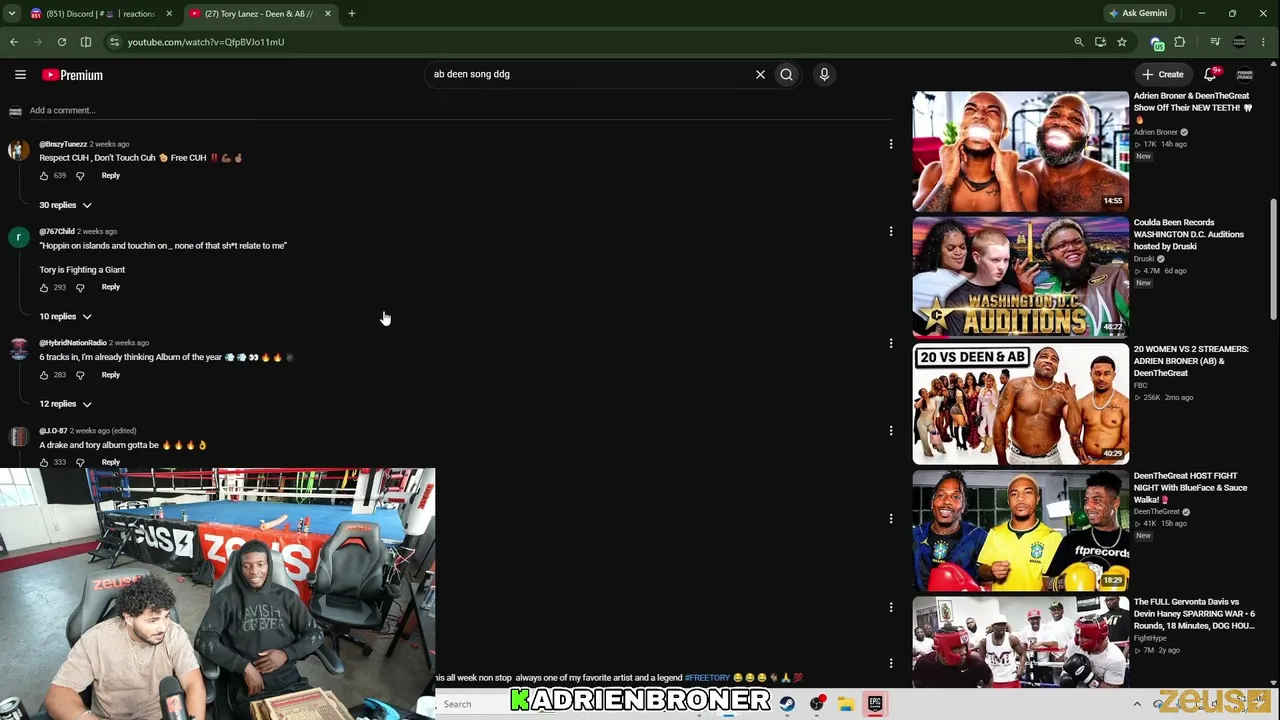
Task: Click the install app icon in address bar
Action: pyautogui.click(x=1100, y=42)
